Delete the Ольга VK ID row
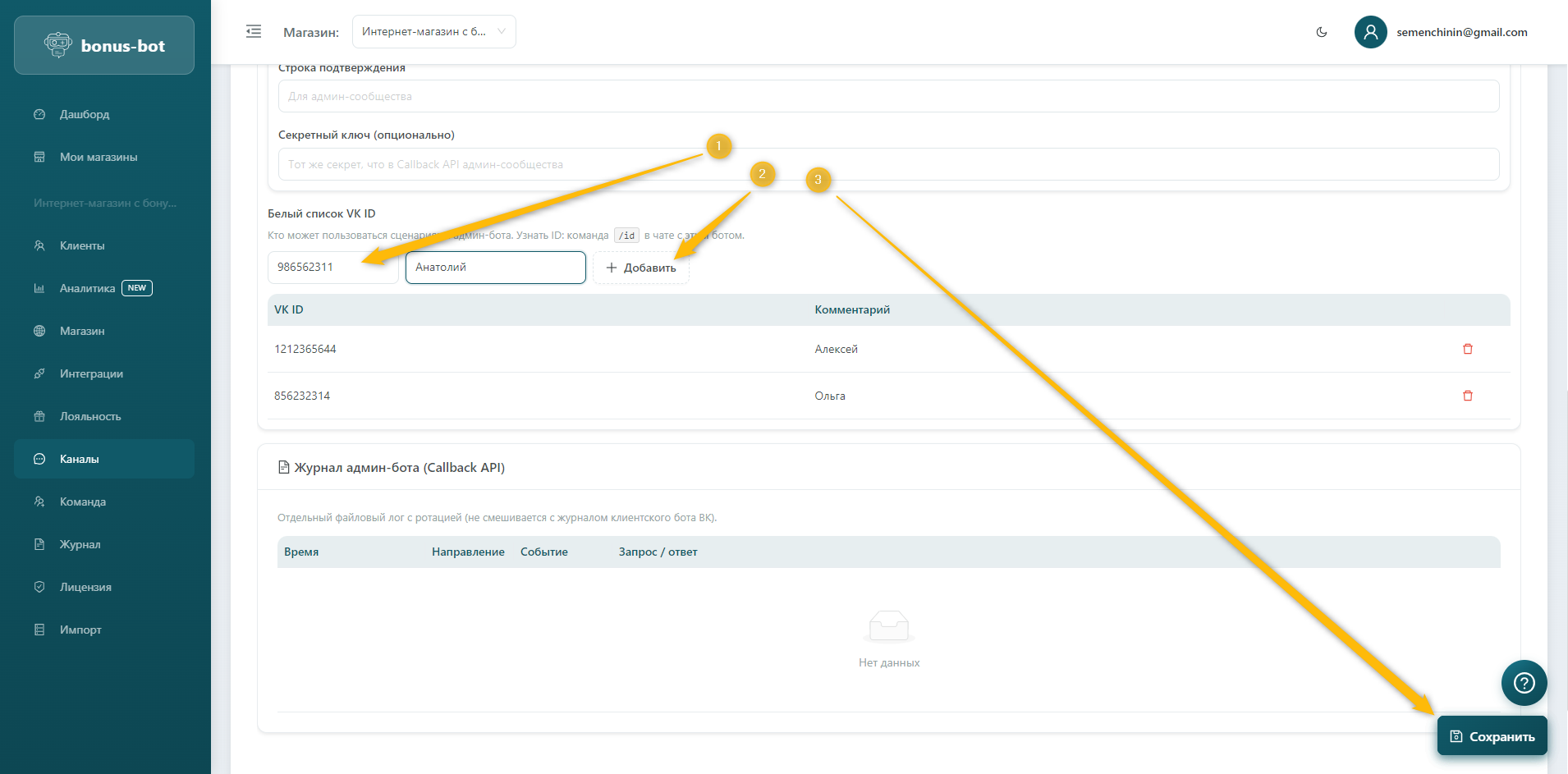The width and height of the screenshot is (1568, 774). coord(1467,396)
